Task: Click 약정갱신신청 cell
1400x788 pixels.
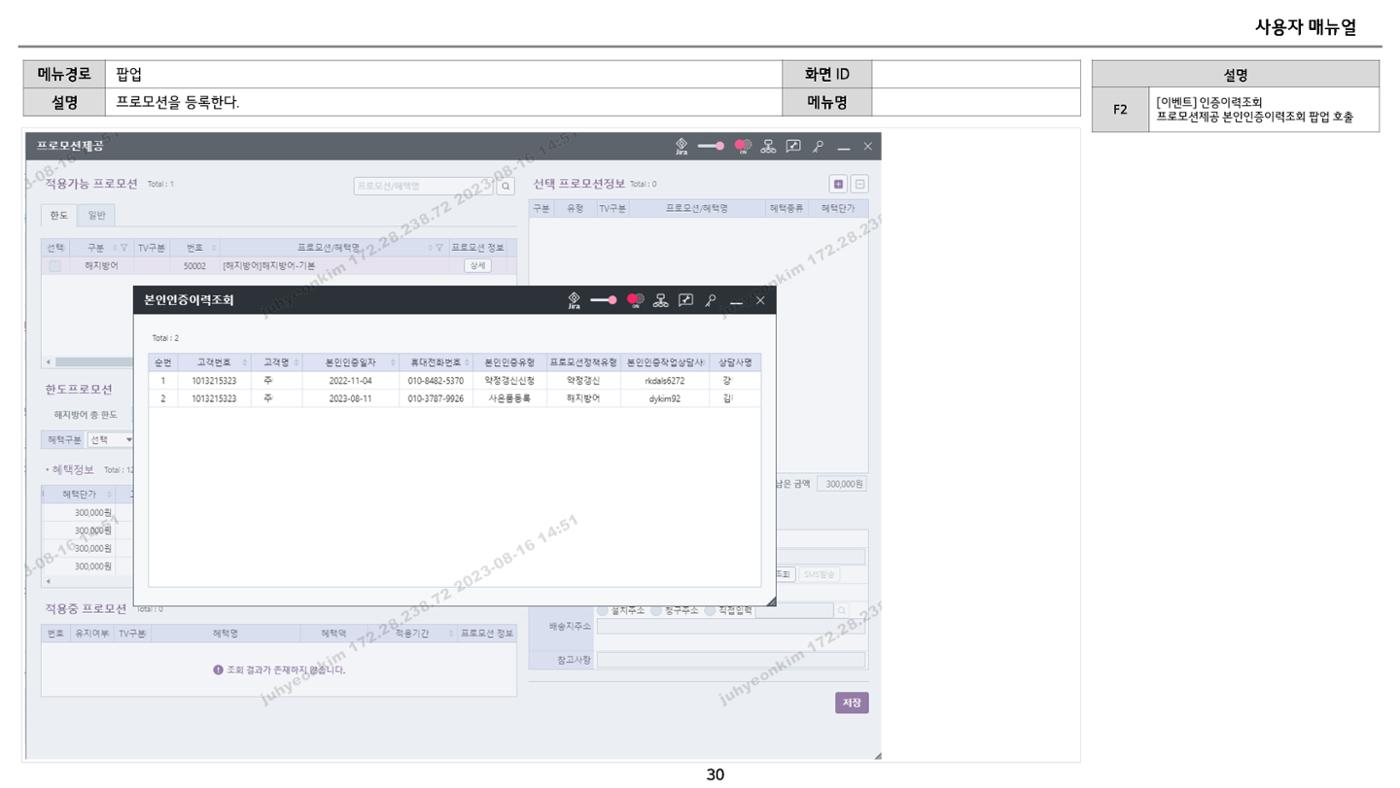Action: click(510, 381)
